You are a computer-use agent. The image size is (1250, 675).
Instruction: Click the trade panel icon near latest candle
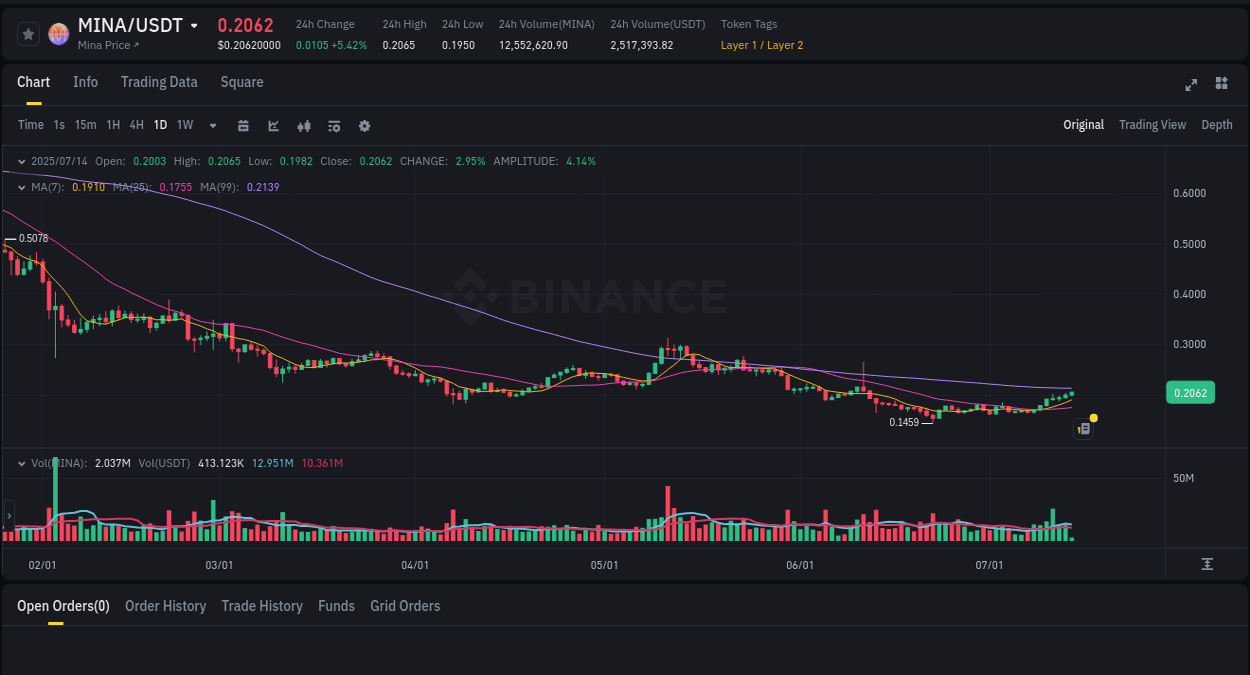point(1083,428)
